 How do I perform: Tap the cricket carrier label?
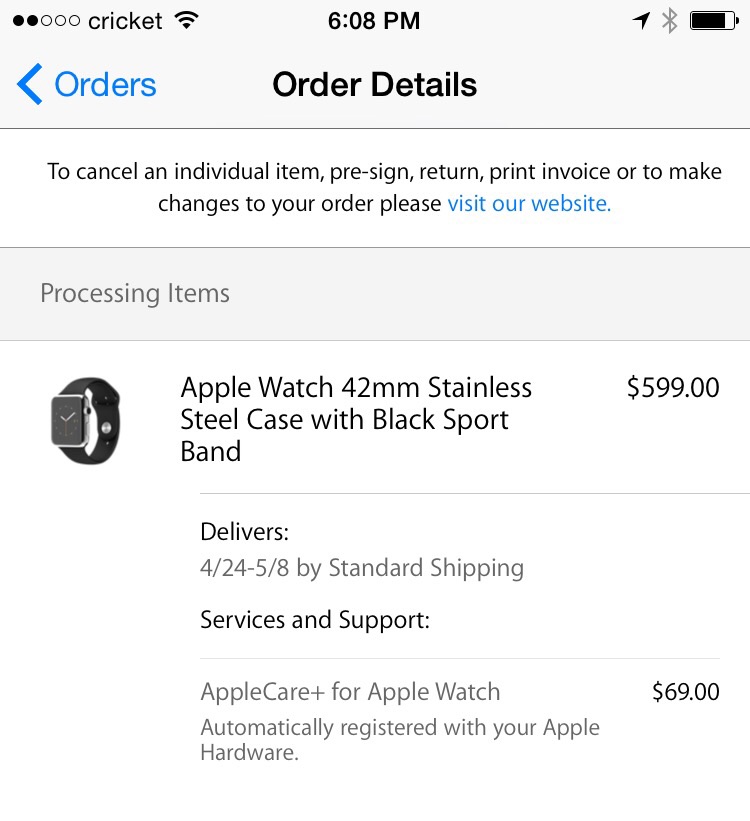(x=125, y=21)
